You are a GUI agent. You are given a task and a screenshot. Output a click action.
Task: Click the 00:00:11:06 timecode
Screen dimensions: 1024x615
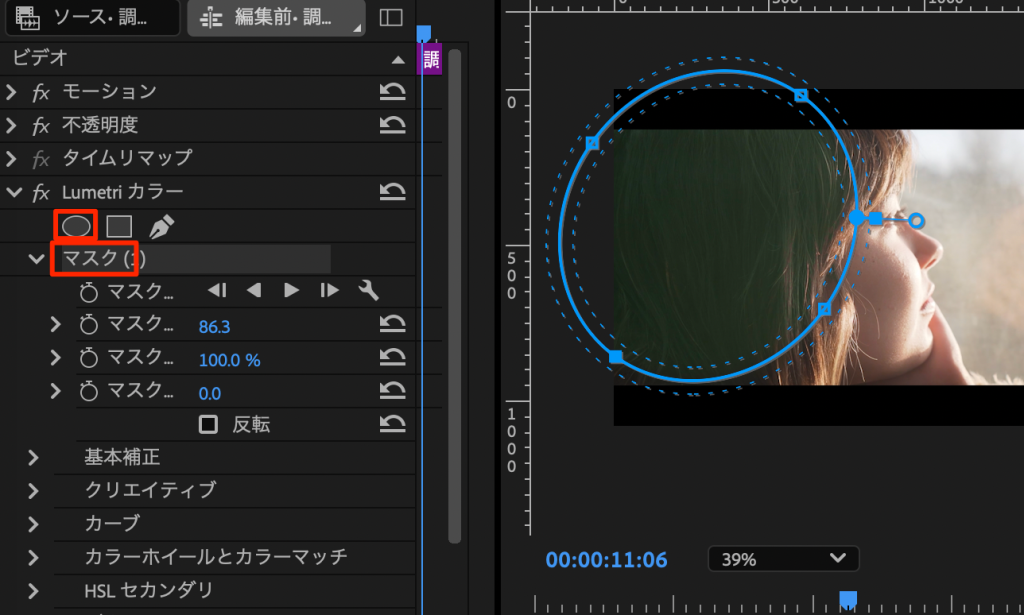[606, 560]
